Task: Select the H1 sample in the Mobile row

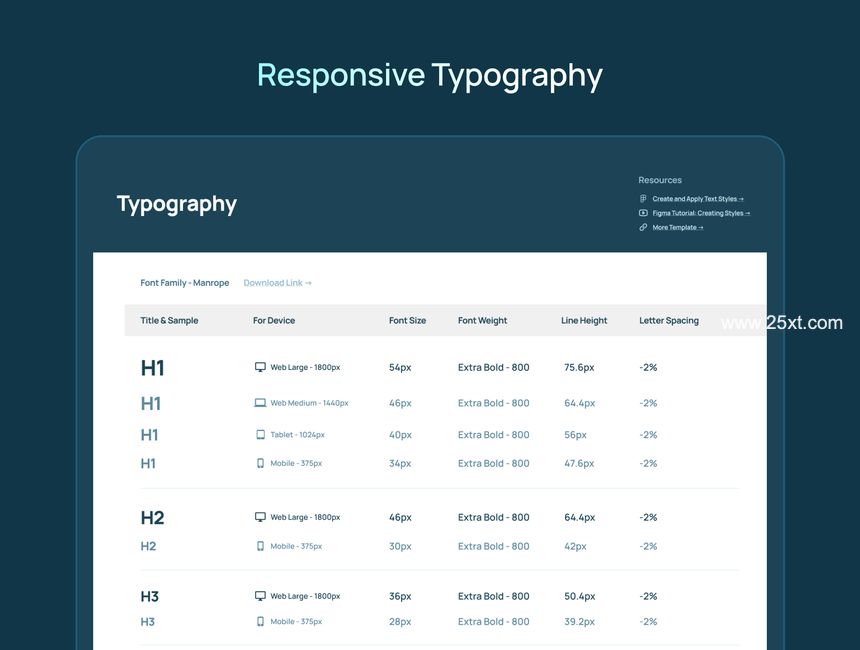Action: [x=148, y=464]
